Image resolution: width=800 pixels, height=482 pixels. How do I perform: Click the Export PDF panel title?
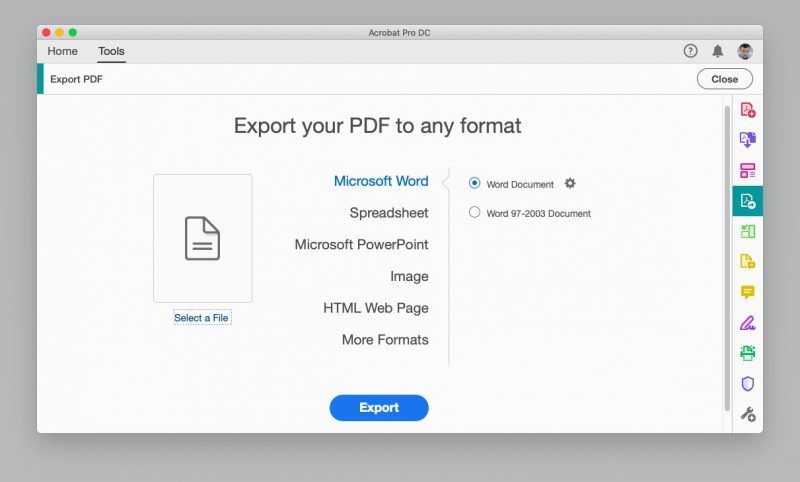tap(76, 79)
